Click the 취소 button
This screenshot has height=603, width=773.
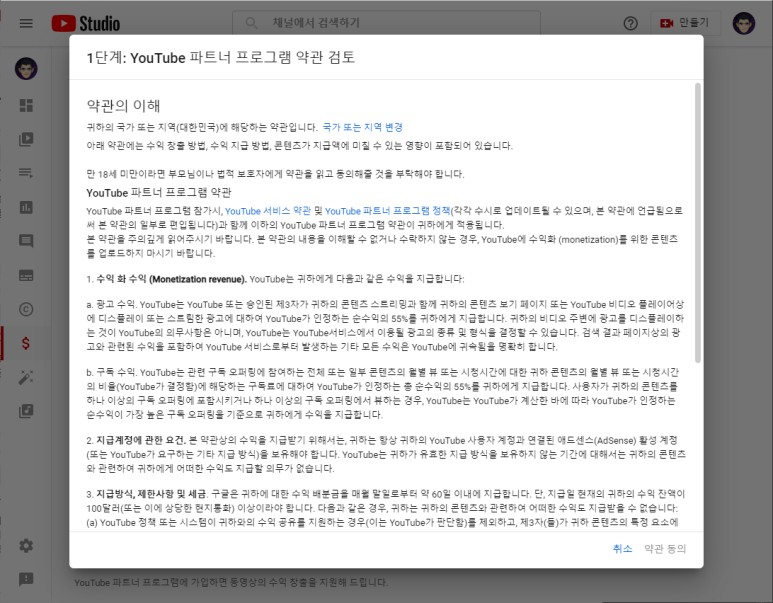(622, 549)
